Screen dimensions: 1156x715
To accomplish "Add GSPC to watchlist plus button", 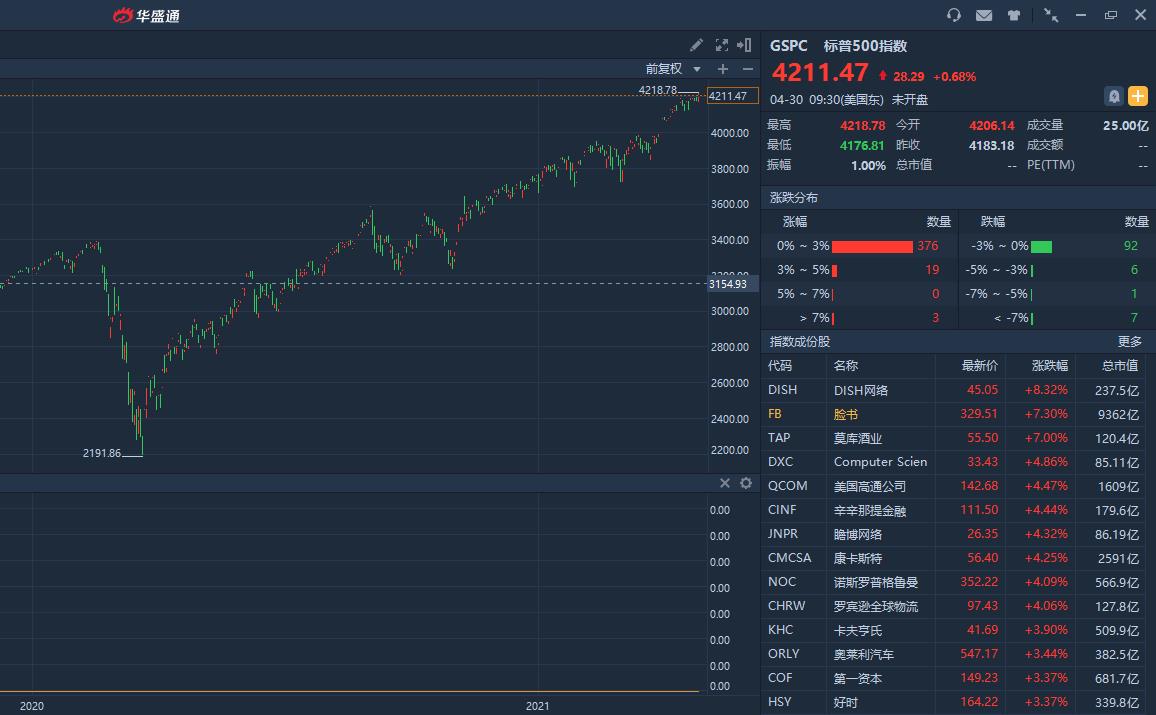I will [x=1138, y=96].
